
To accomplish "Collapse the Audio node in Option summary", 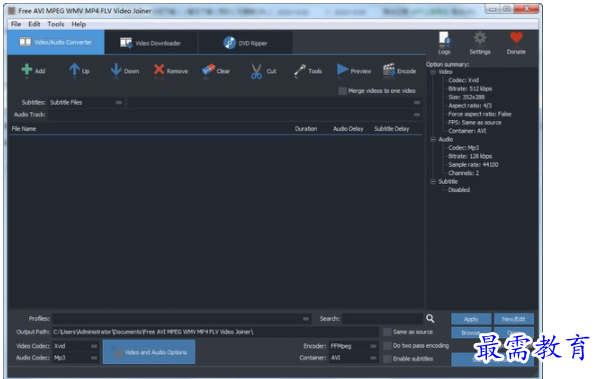I will click(x=433, y=140).
